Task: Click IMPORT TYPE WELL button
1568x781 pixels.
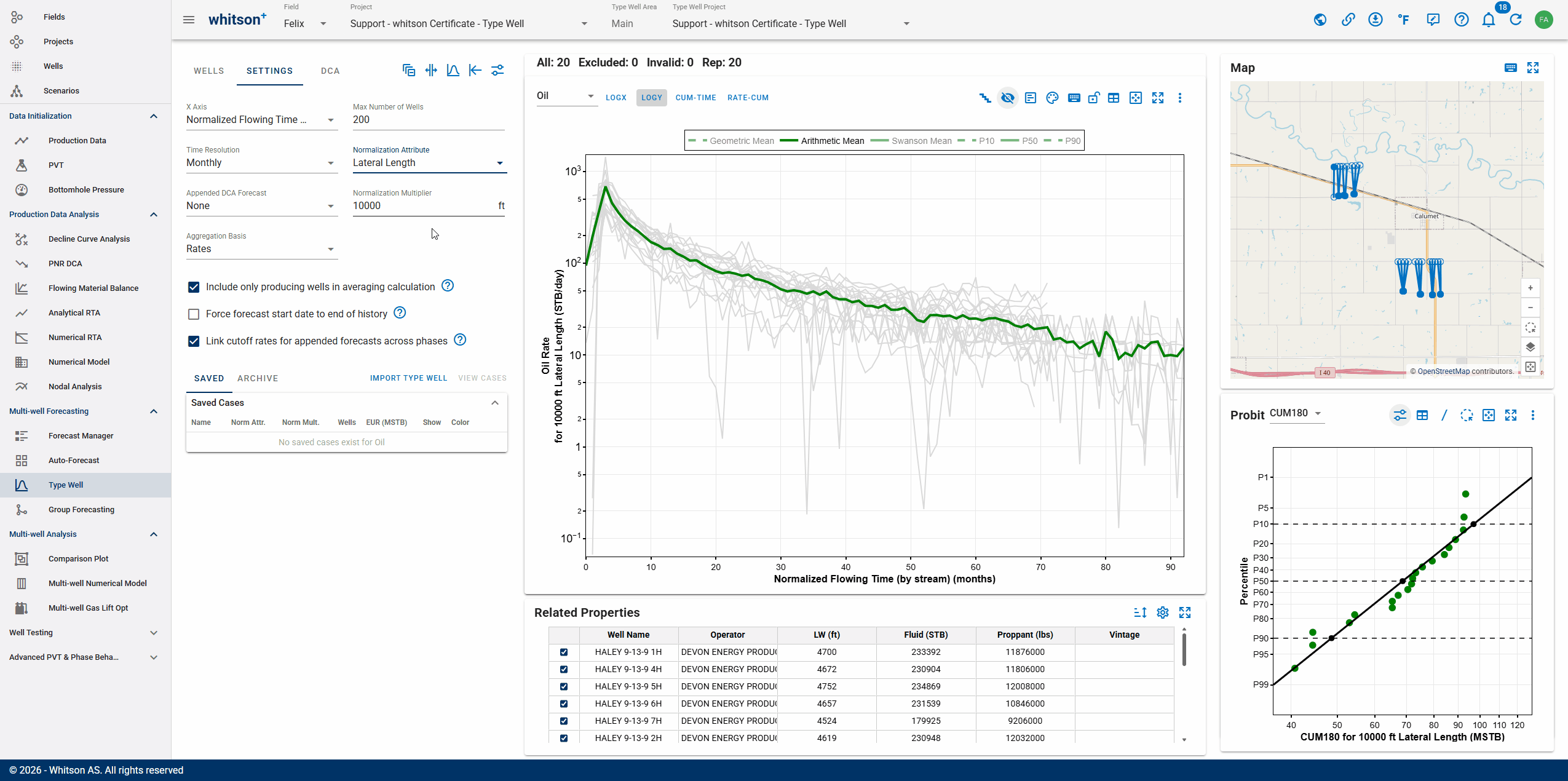Action: (409, 378)
